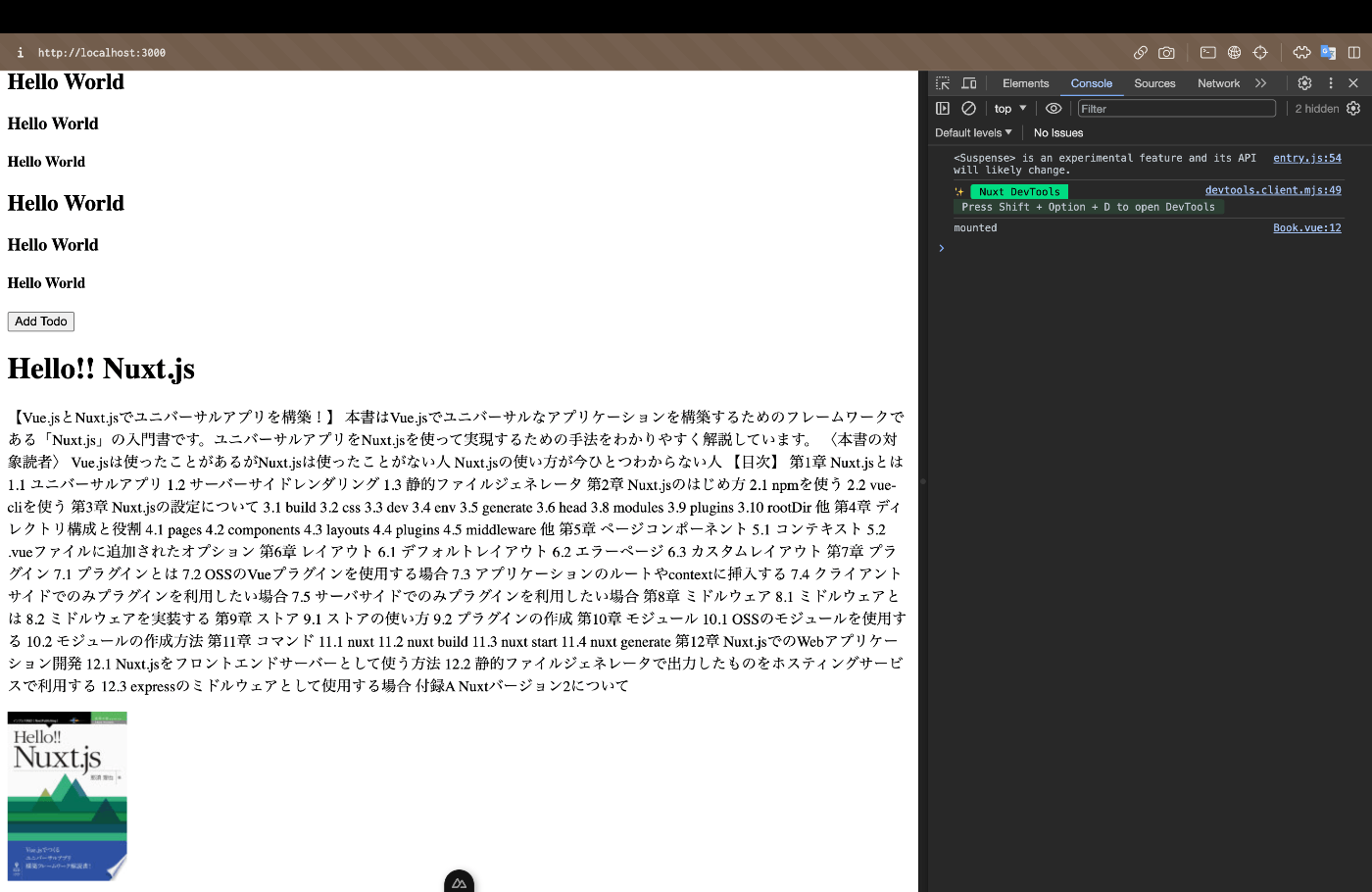Show the console sidebar
This screenshot has width=1372, height=892.
(943, 109)
